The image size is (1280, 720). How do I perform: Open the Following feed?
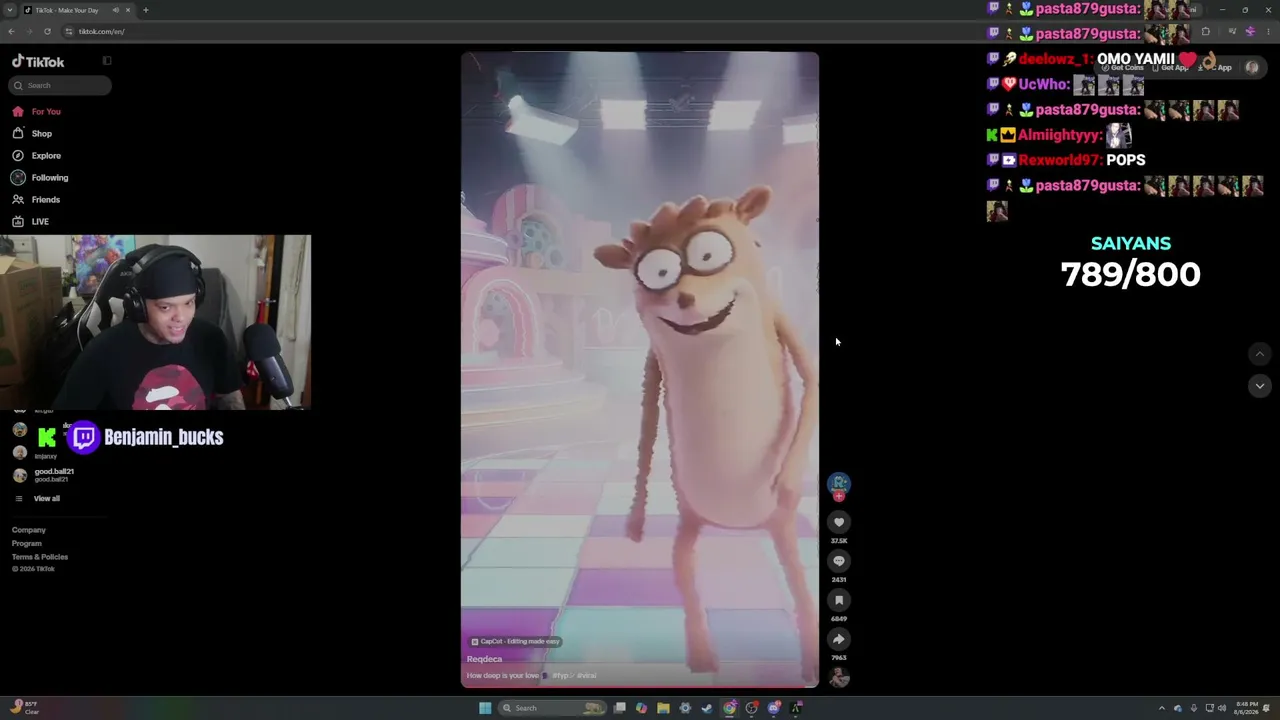point(50,178)
